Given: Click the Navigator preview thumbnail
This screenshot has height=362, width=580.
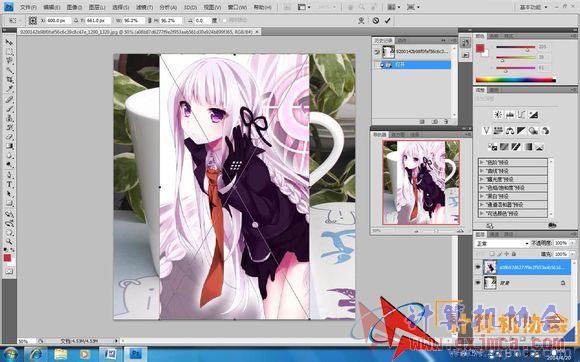Looking at the screenshot, I should [x=421, y=182].
